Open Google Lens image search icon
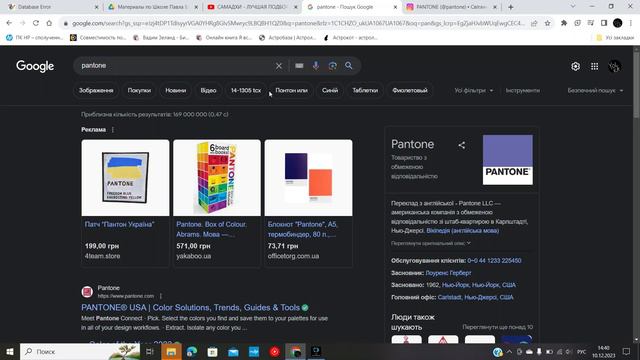This screenshot has height=360, width=640. tap(333, 66)
